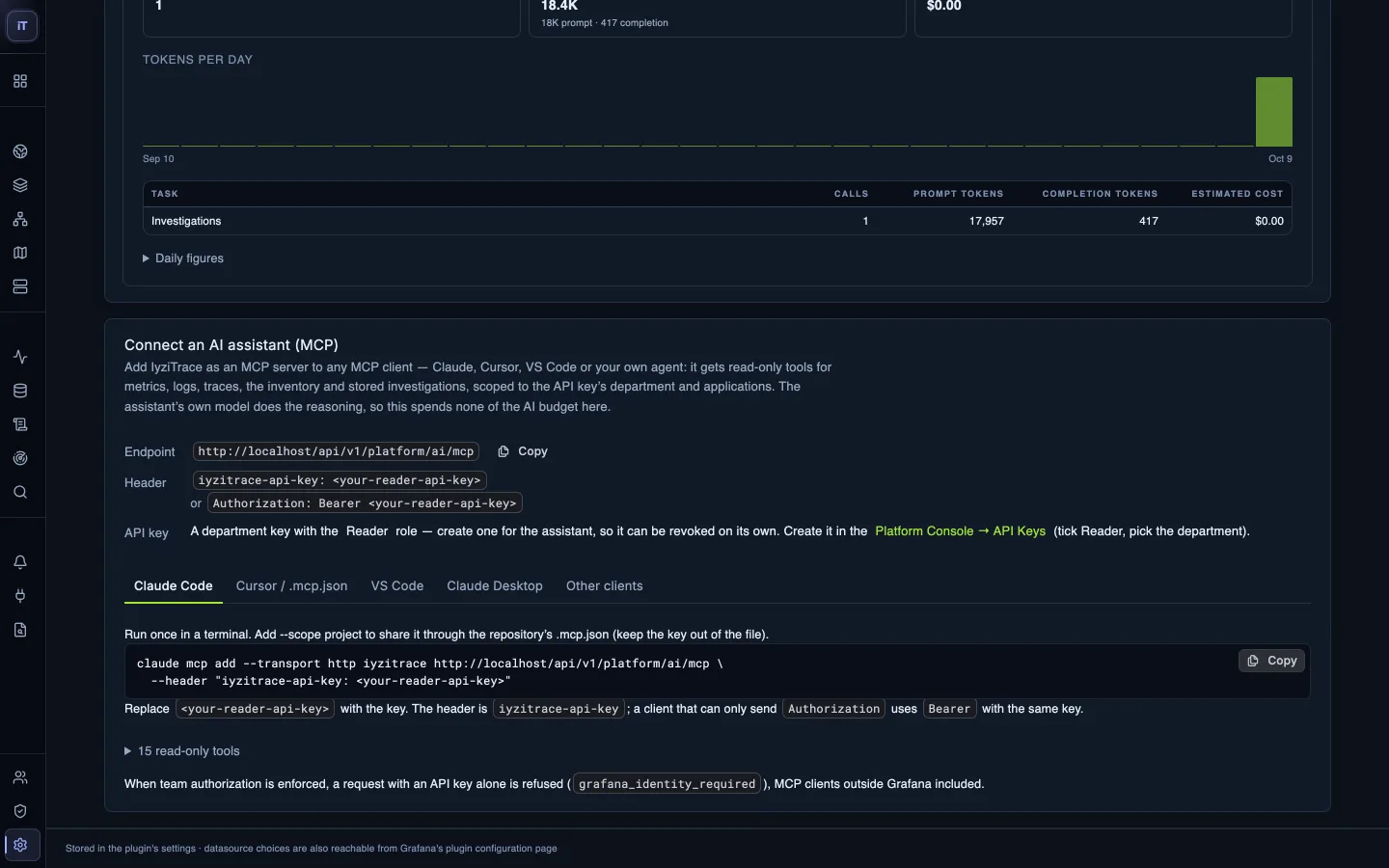Open the settings gear icon in sidebar
Screen dimensions: 1389x868
(20, 845)
